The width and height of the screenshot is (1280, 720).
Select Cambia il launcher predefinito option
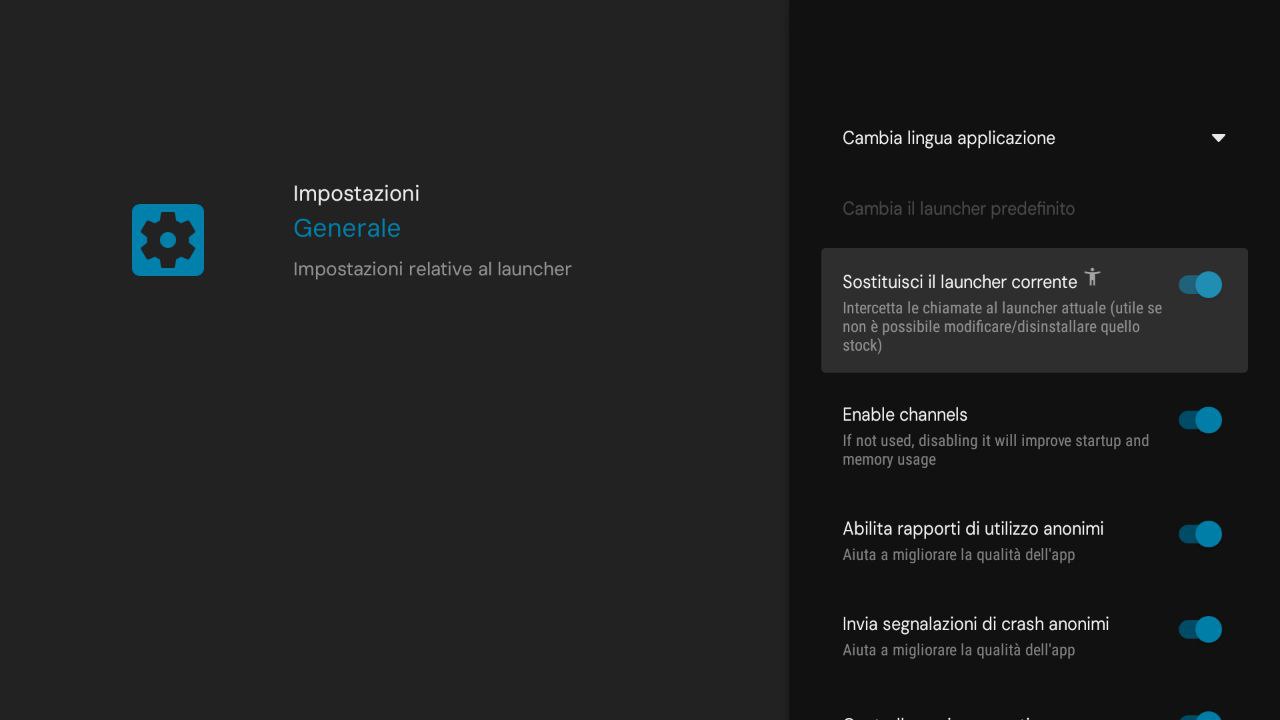958,209
